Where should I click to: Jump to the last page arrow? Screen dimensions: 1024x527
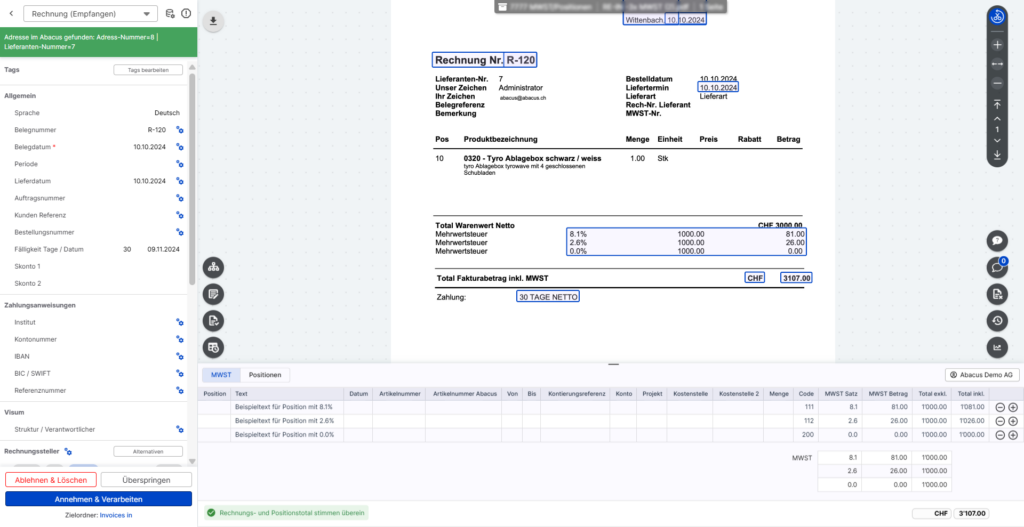pyautogui.click(x=997, y=155)
